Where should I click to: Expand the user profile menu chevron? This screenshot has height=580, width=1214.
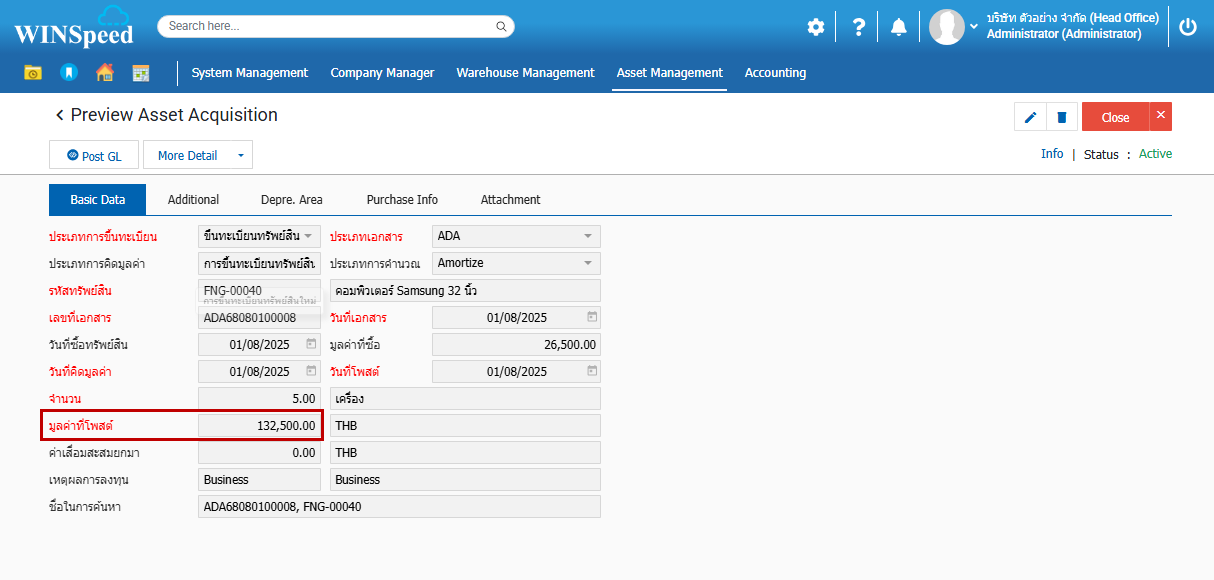click(x=974, y=27)
